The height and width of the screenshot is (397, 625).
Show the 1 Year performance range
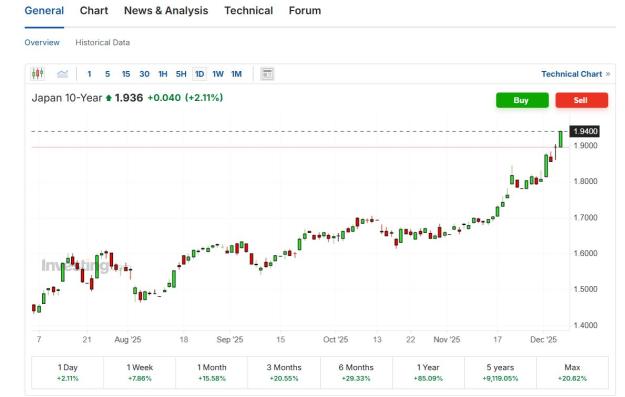428,372
